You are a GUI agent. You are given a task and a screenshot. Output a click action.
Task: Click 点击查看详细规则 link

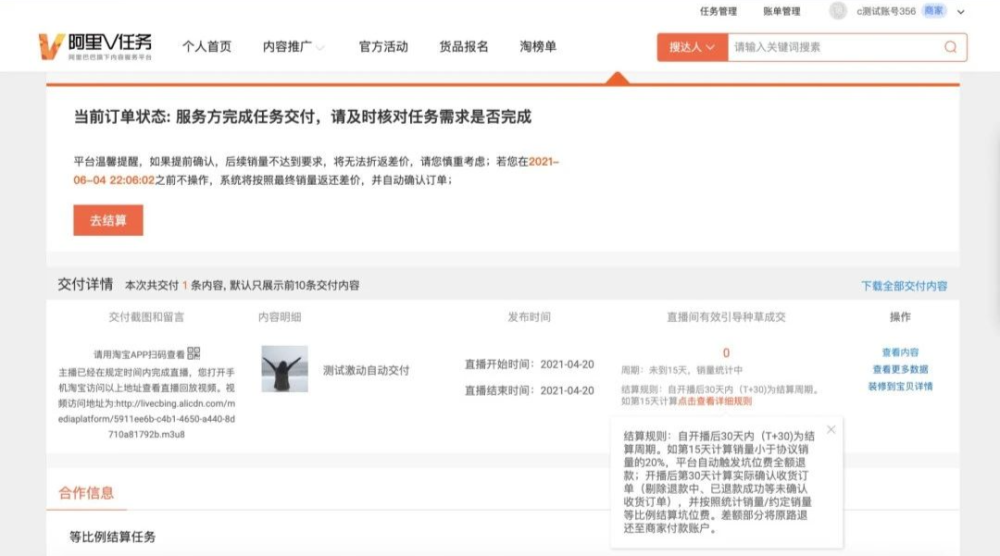714,401
